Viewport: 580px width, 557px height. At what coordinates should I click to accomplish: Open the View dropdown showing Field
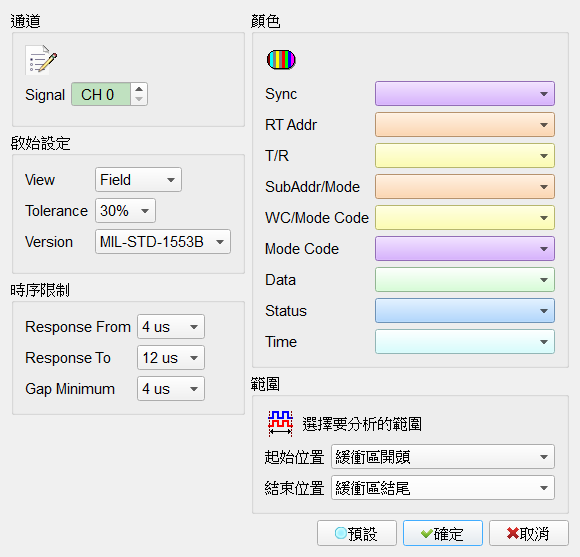pos(138,180)
